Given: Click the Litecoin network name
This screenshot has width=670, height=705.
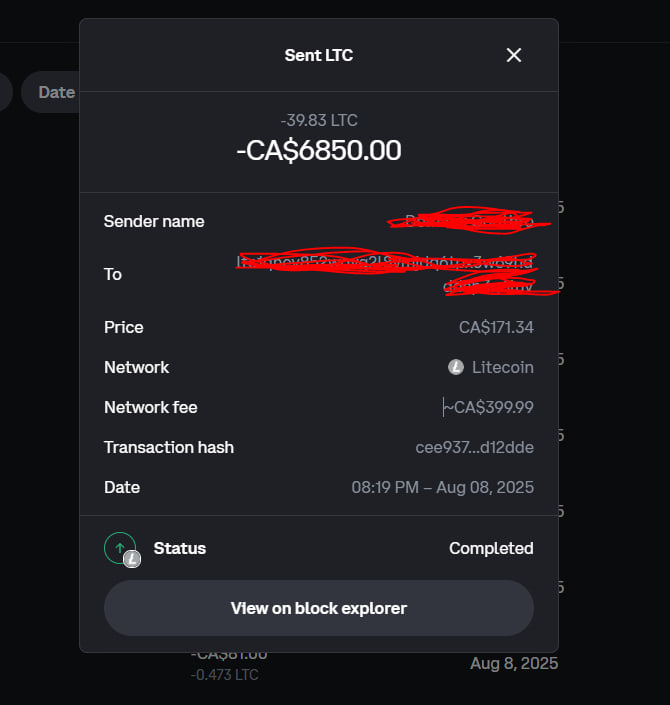Looking at the screenshot, I should tap(503, 367).
